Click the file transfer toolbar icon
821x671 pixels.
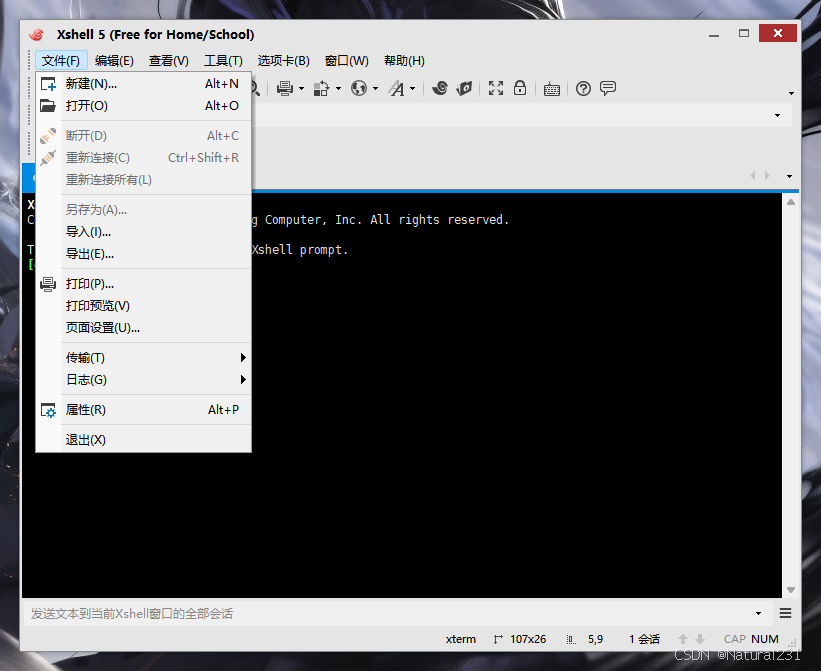pos(321,88)
